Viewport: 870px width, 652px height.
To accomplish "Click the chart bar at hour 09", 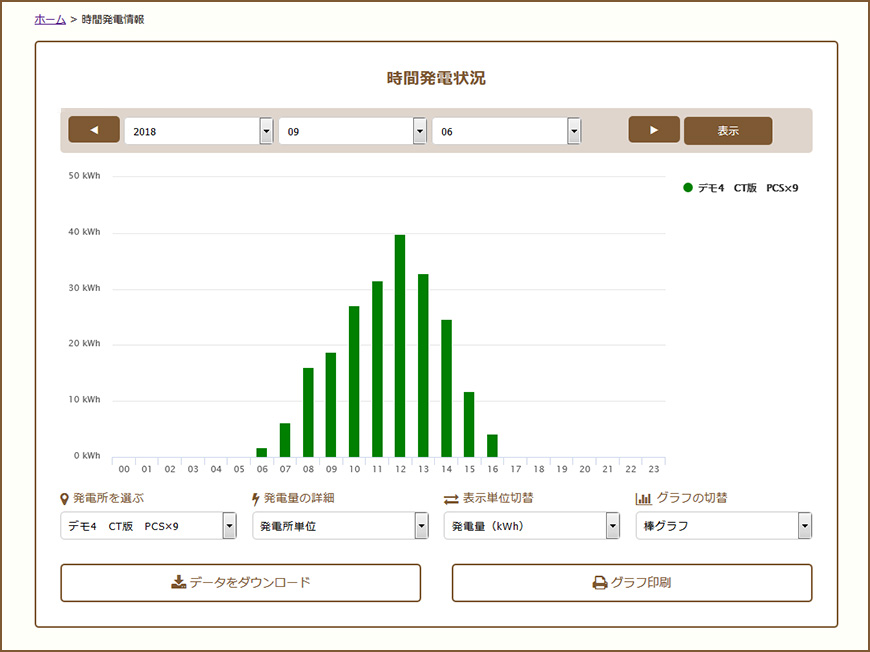I will pyautogui.click(x=331, y=404).
